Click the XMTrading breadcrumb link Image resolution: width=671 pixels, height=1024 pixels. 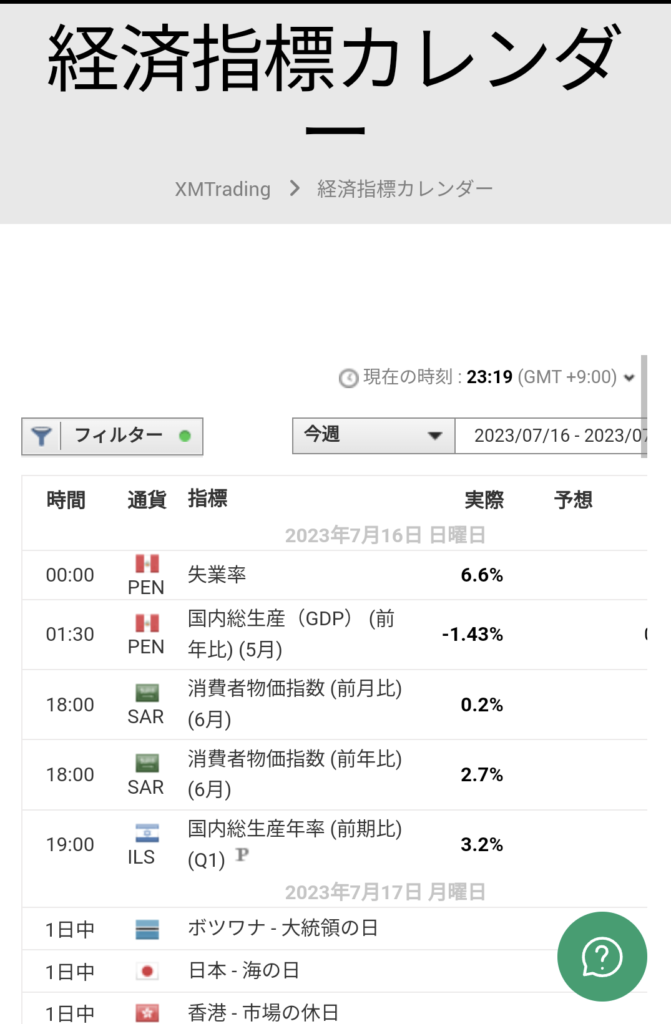pyautogui.click(x=222, y=189)
